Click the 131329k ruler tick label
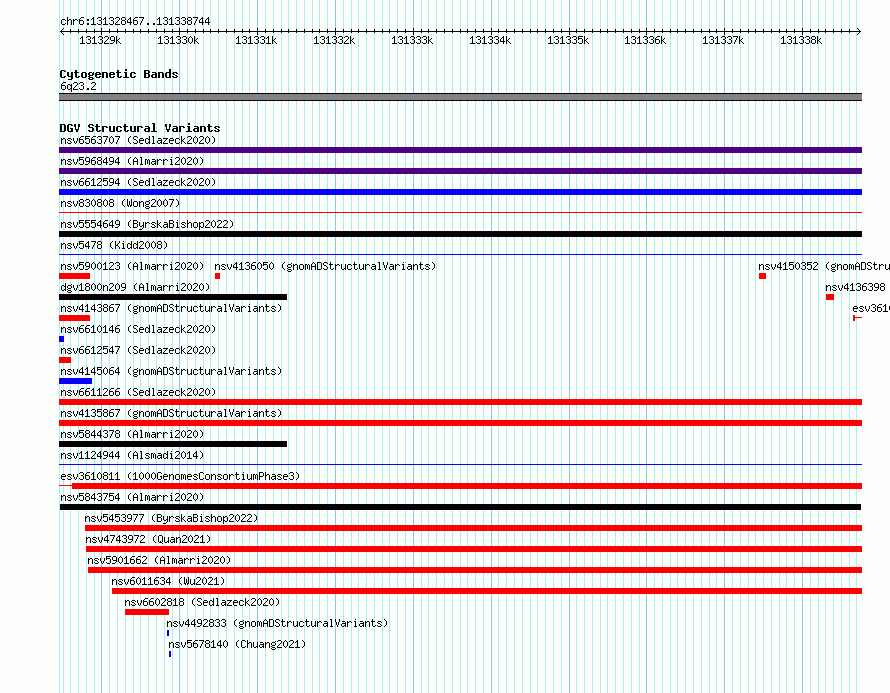 pos(100,40)
